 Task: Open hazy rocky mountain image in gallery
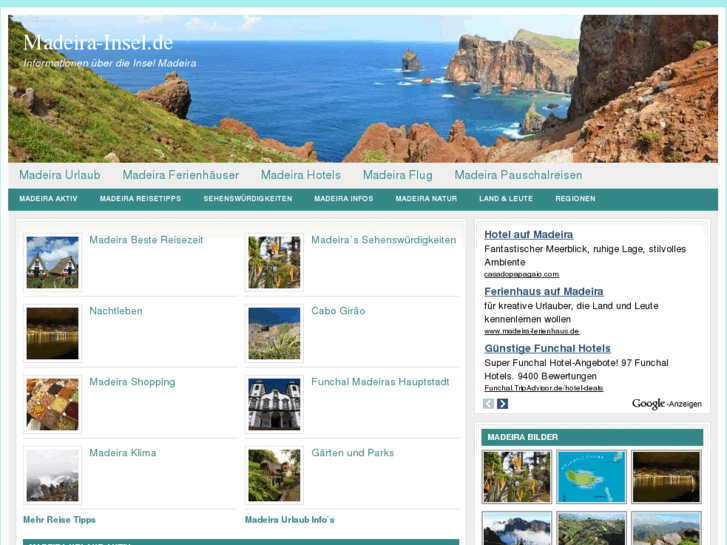tap(666, 528)
